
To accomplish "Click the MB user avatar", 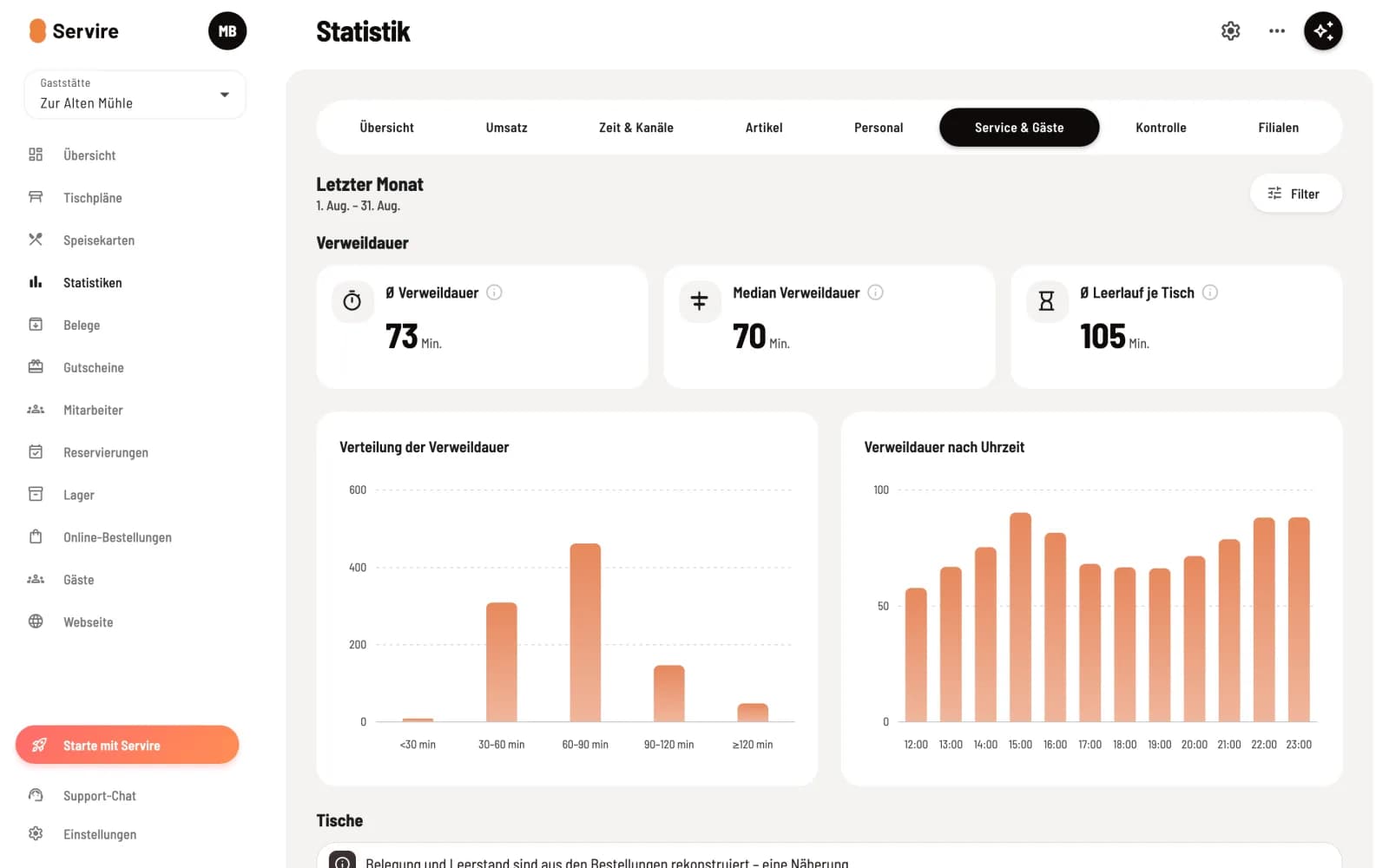I will point(227,31).
